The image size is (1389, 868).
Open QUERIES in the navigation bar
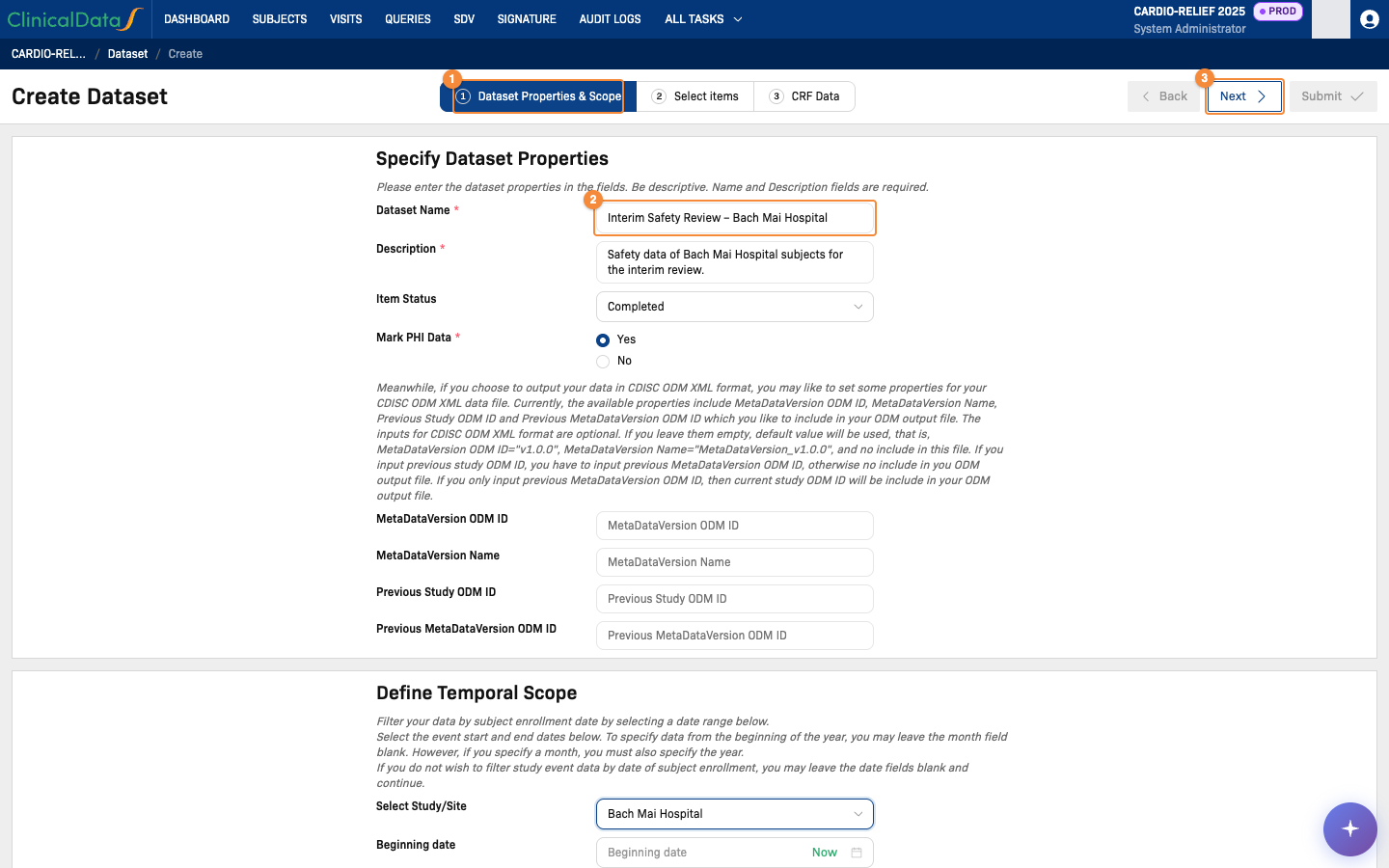click(x=408, y=19)
